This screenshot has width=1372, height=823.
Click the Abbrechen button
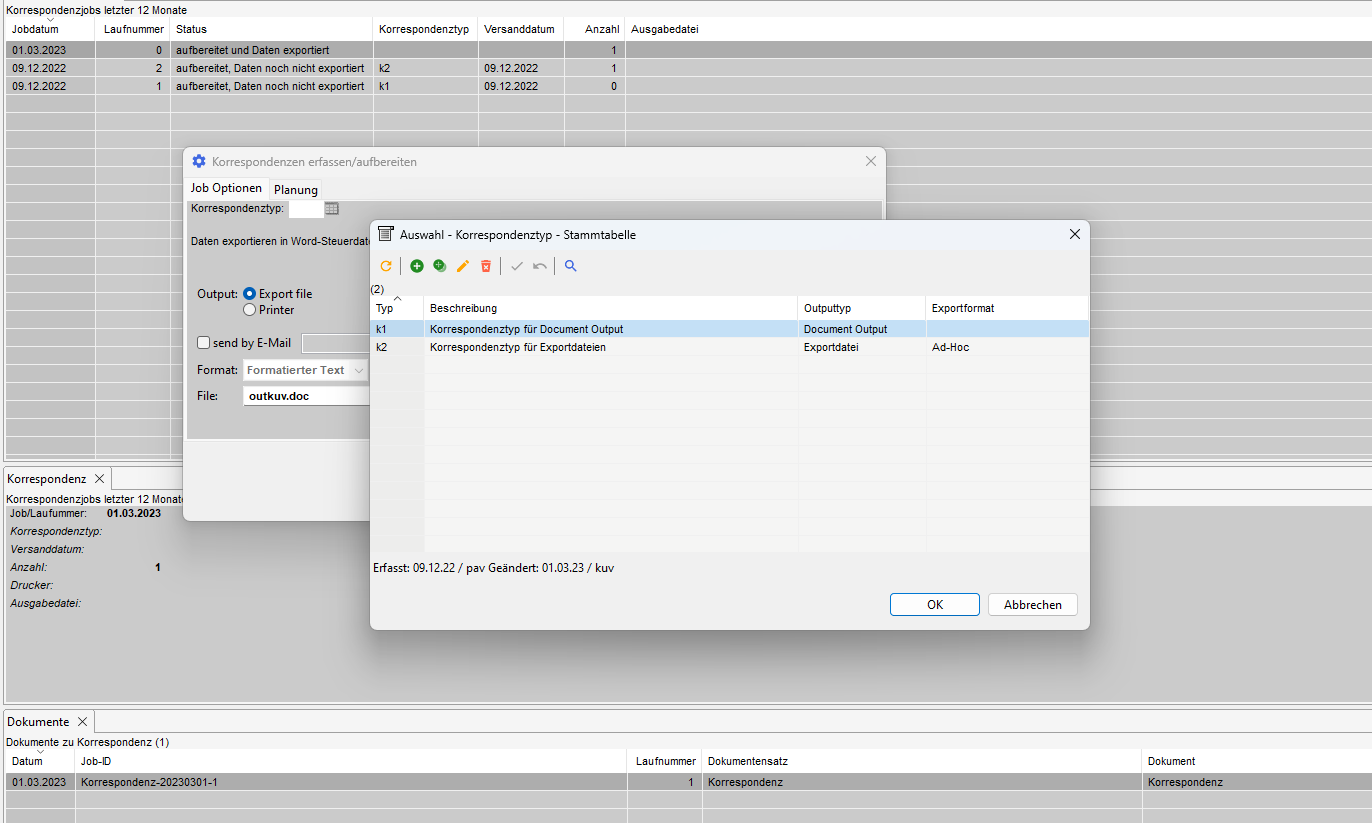point(1032,604)
